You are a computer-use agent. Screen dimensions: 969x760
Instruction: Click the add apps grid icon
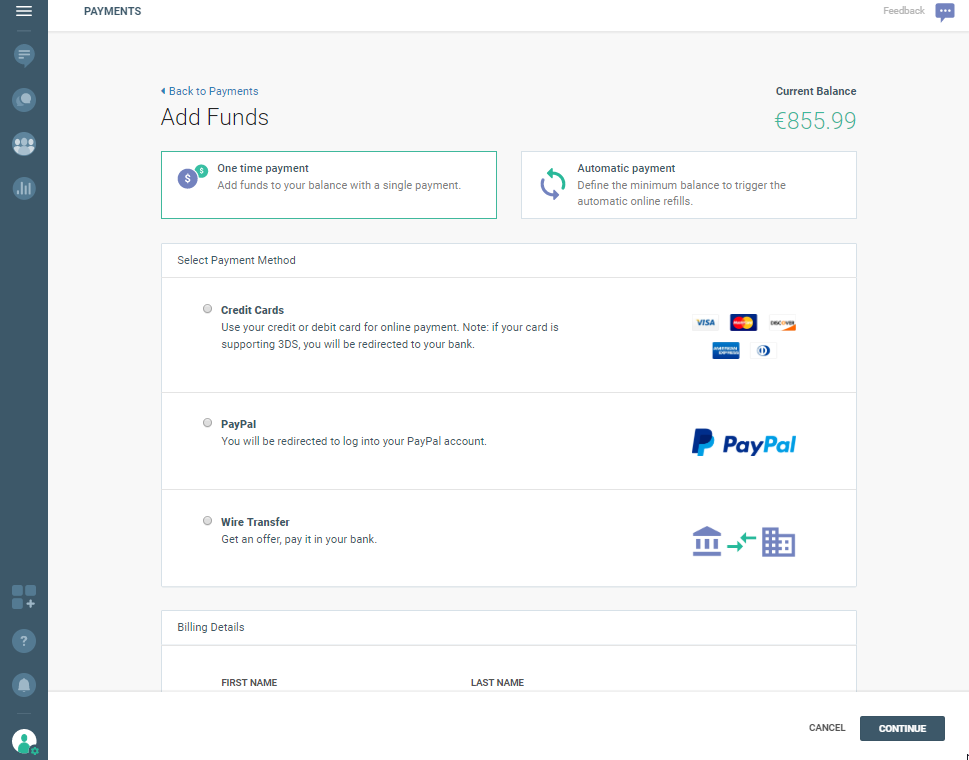pos(24,597)
